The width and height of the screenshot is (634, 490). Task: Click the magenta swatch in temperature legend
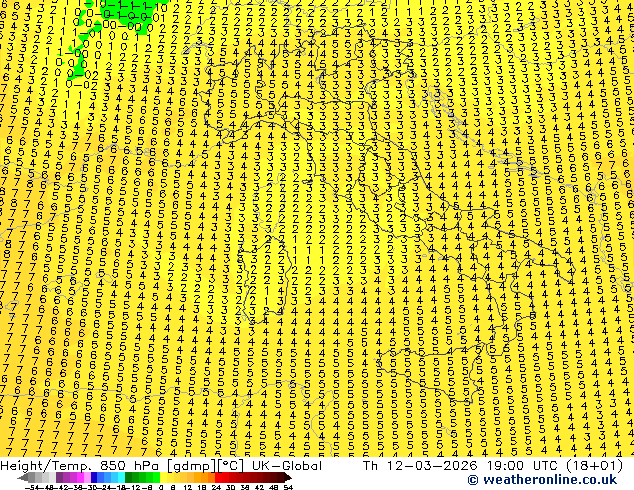coord(80,477)
